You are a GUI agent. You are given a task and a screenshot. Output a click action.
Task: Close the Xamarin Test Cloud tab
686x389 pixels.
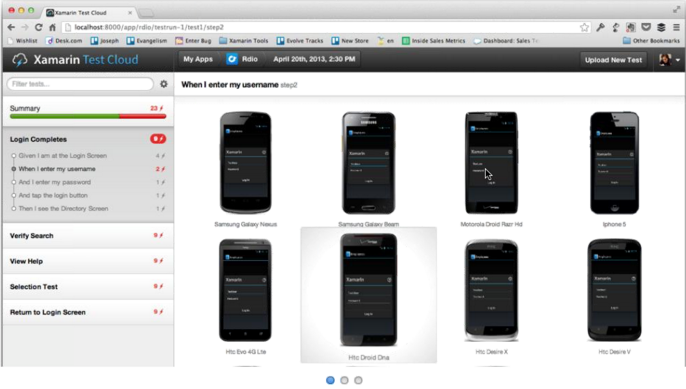pyautogui.click(x=130, y=13)
